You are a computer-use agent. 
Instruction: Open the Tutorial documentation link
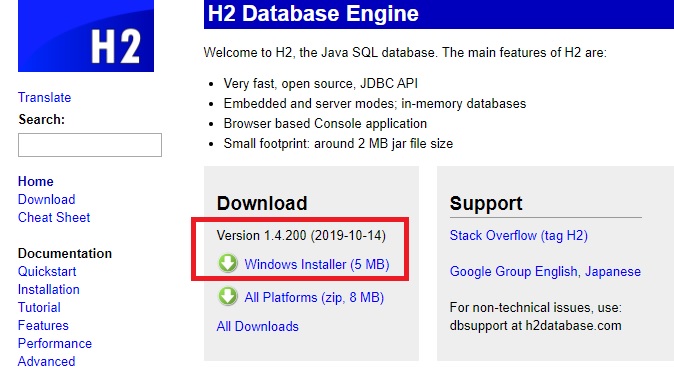[x=39, y=307]
